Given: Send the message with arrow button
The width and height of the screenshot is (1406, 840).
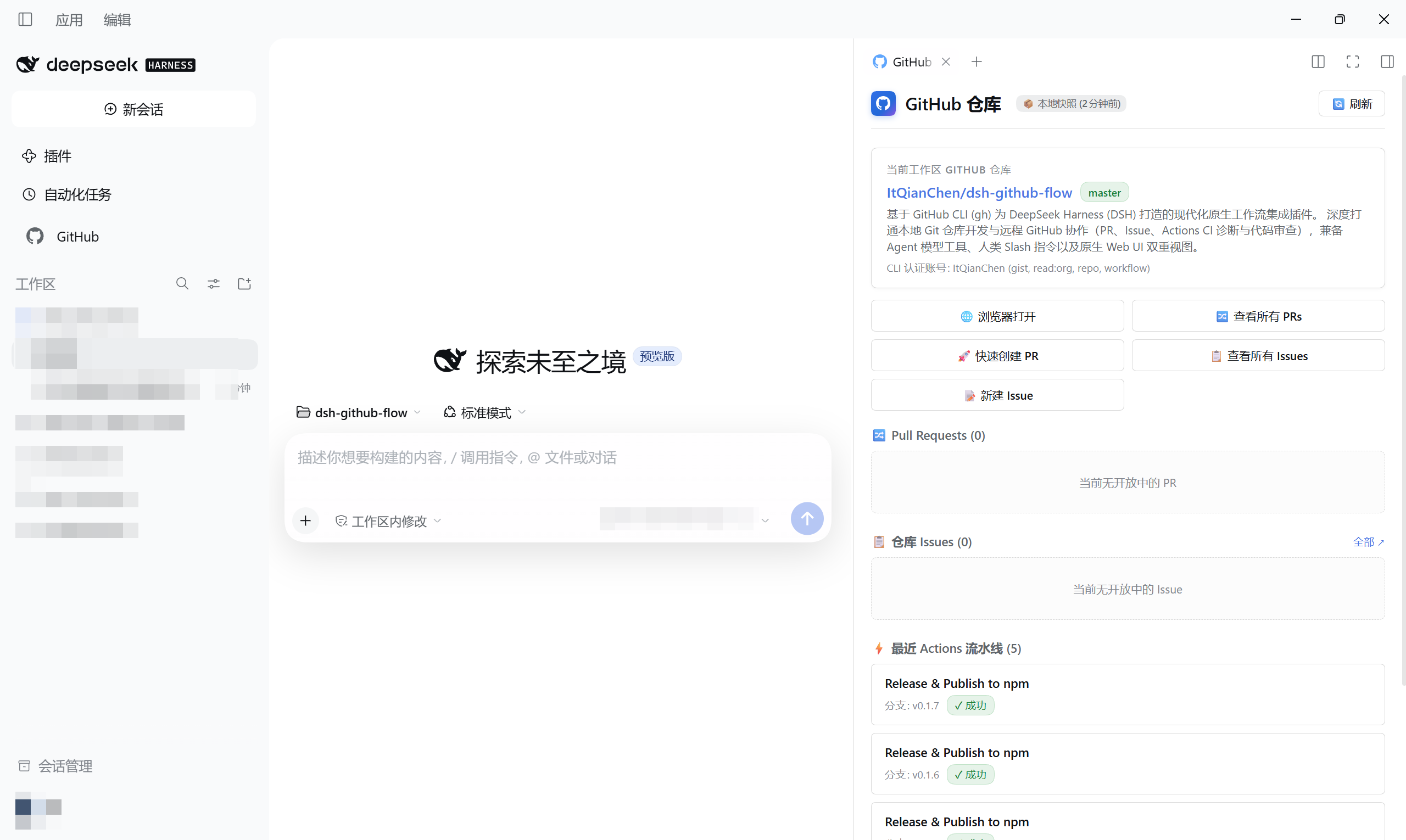Looking at the screenshot, I should point(807,518).
